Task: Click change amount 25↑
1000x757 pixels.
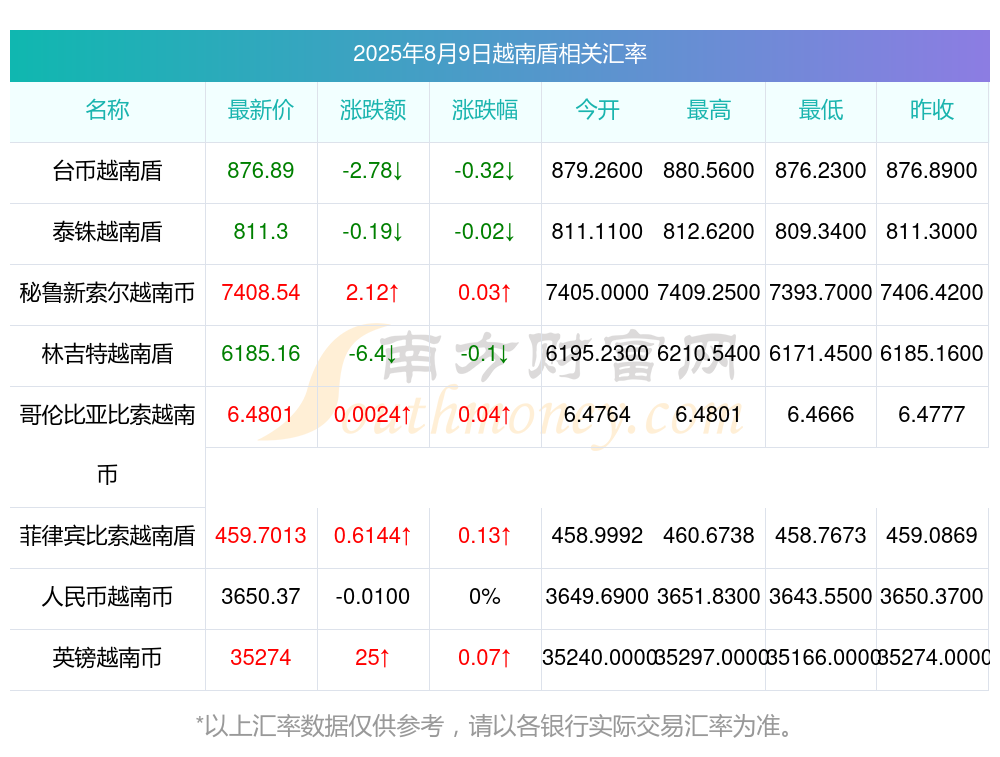Action: coord(373,657)
